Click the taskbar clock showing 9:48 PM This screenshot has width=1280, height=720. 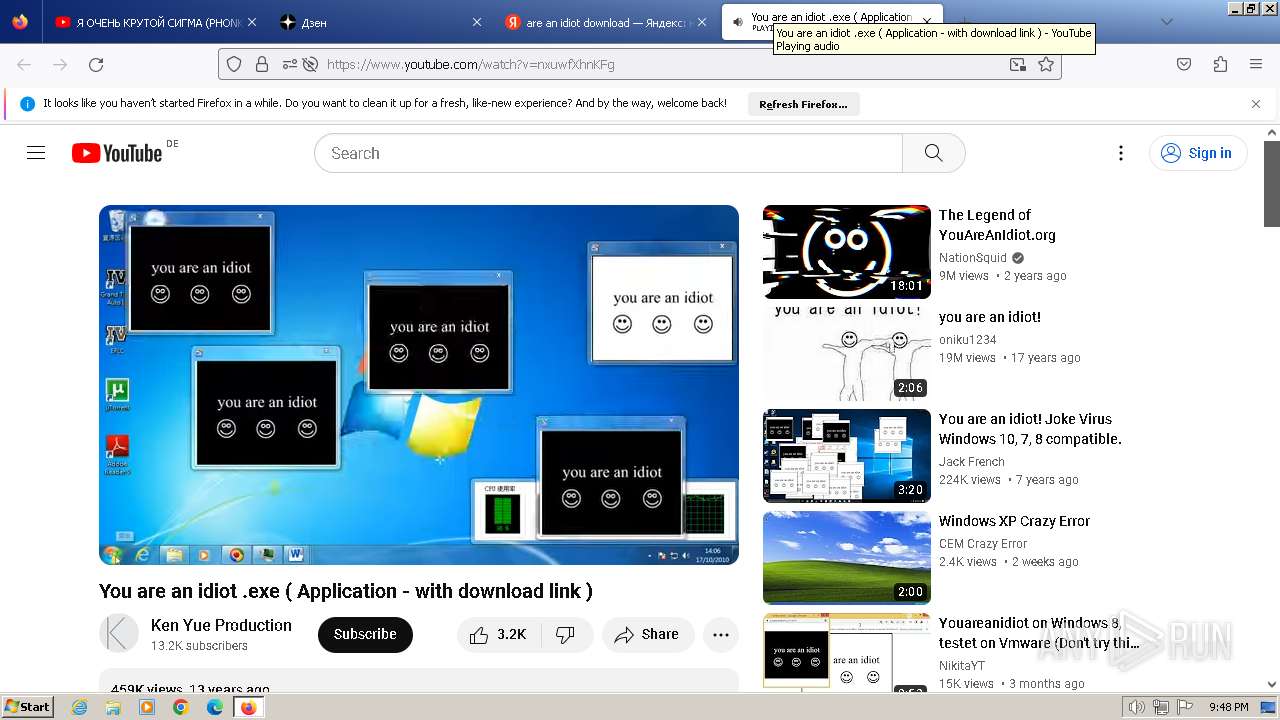1228,707
